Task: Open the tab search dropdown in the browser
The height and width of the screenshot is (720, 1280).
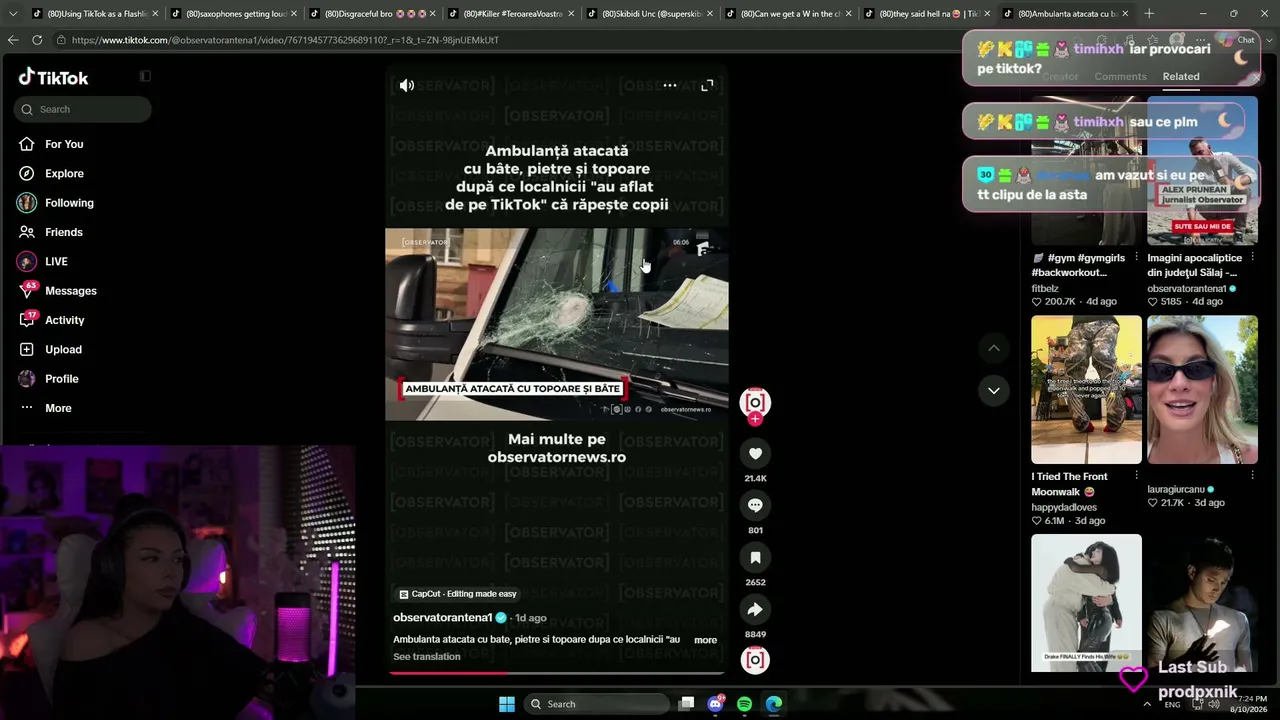Action: coord(13,14)
